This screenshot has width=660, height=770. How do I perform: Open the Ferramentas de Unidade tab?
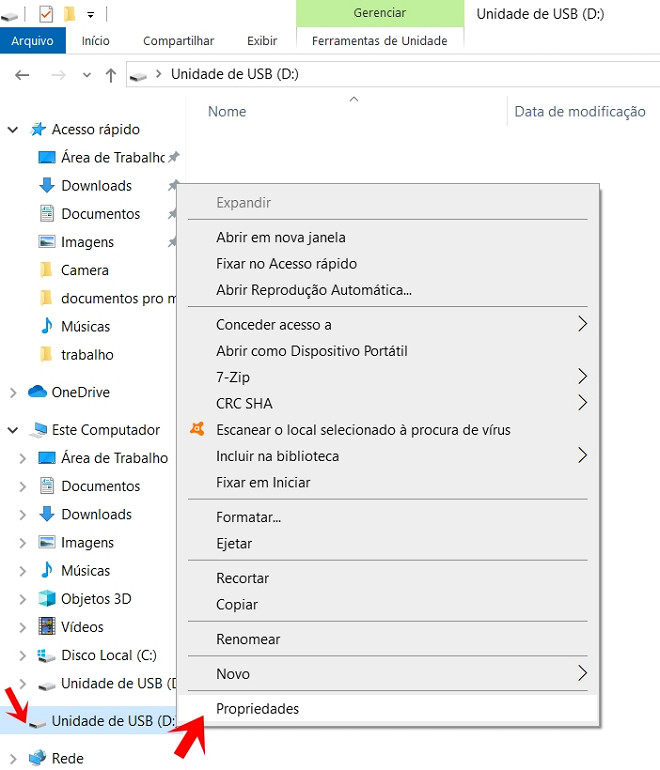tap(380, 40)
